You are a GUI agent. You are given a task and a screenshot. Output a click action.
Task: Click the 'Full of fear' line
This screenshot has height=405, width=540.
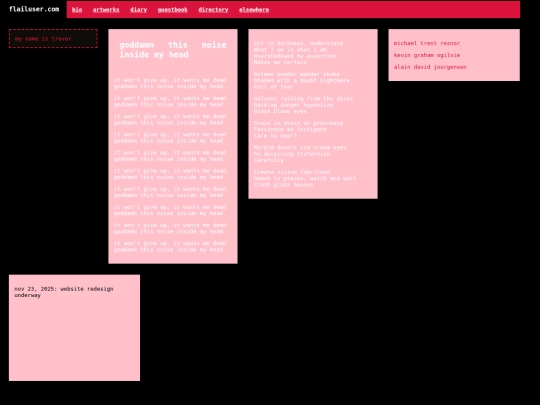pyautogui.click(x=273, y=87)
